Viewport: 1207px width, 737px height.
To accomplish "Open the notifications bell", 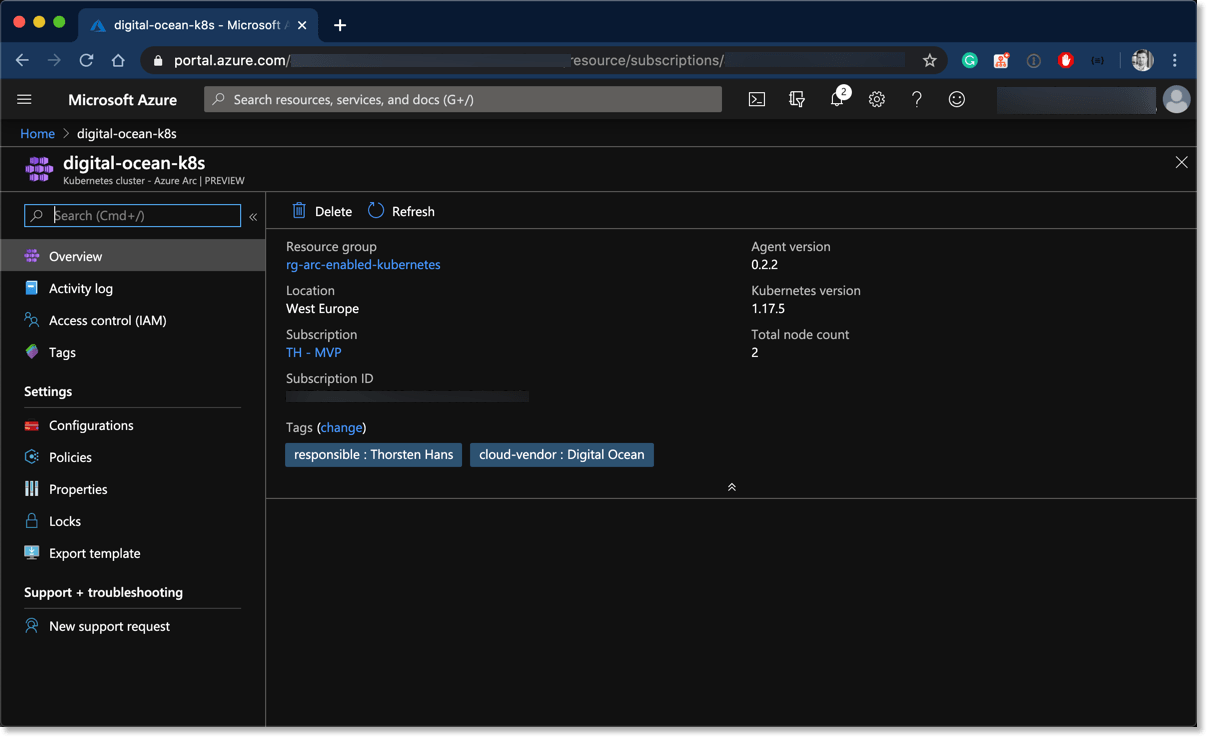I will tap(838, 99).
